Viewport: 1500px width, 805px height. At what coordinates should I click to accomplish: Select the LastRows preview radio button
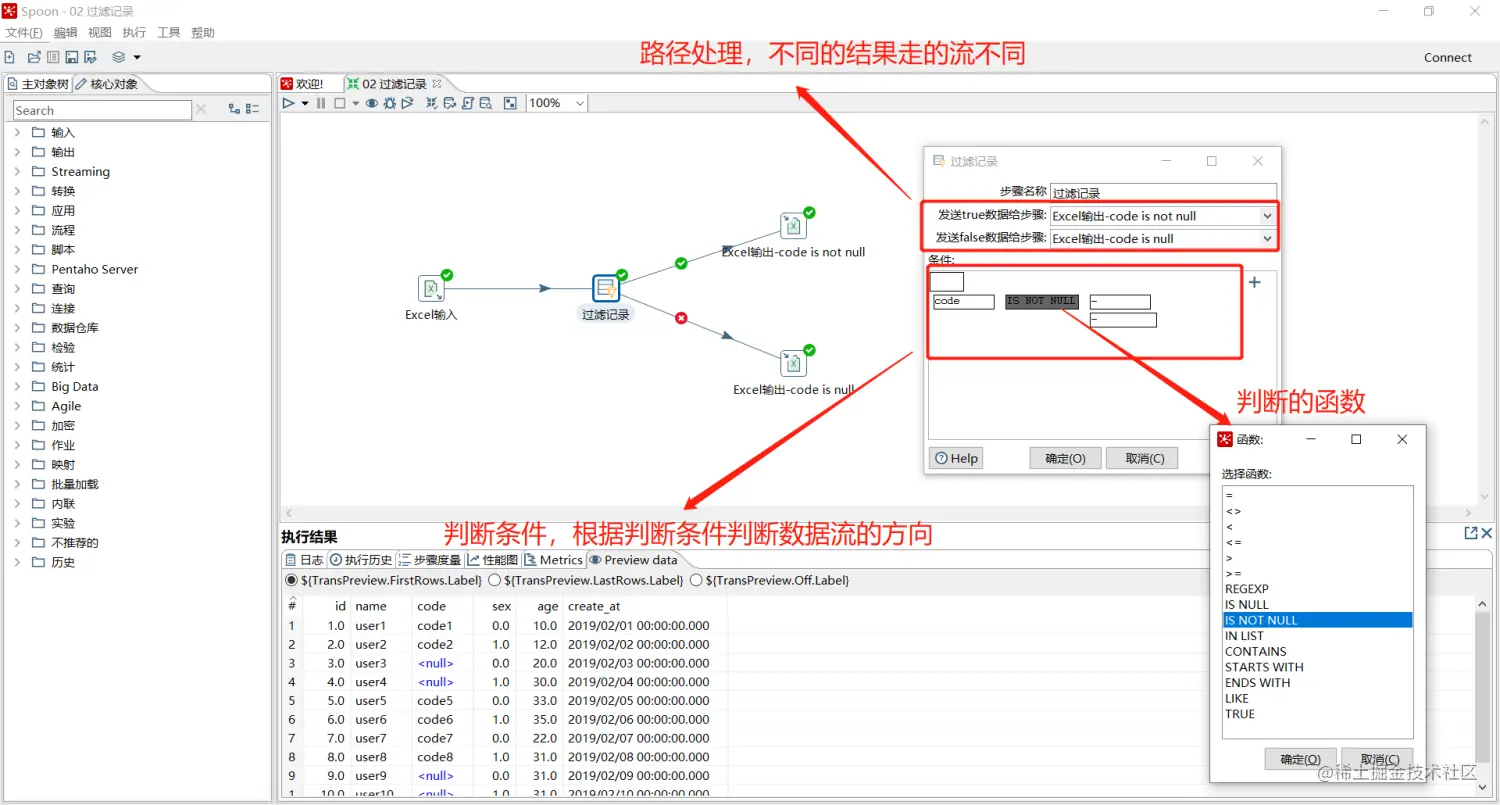click(x=494, y=580)
